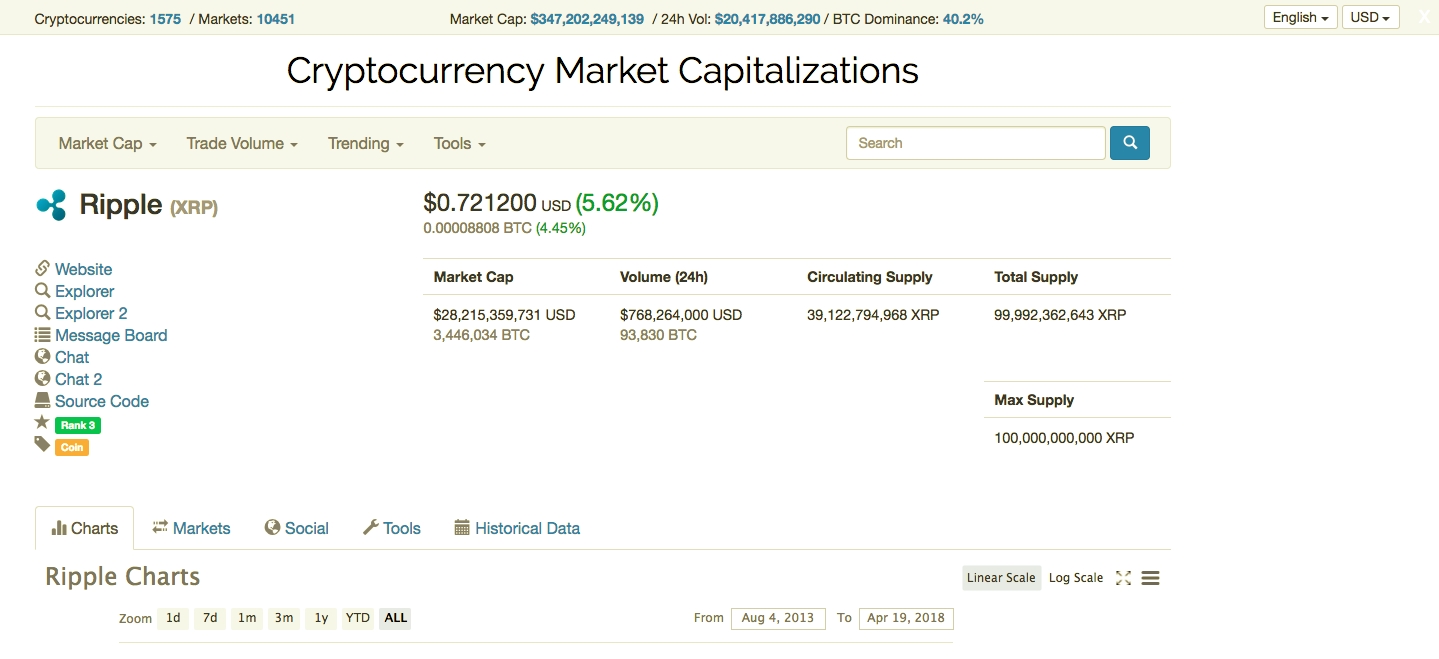Set chart zoom to YTD
The image size is (1439, 659).
pos(358,618)
